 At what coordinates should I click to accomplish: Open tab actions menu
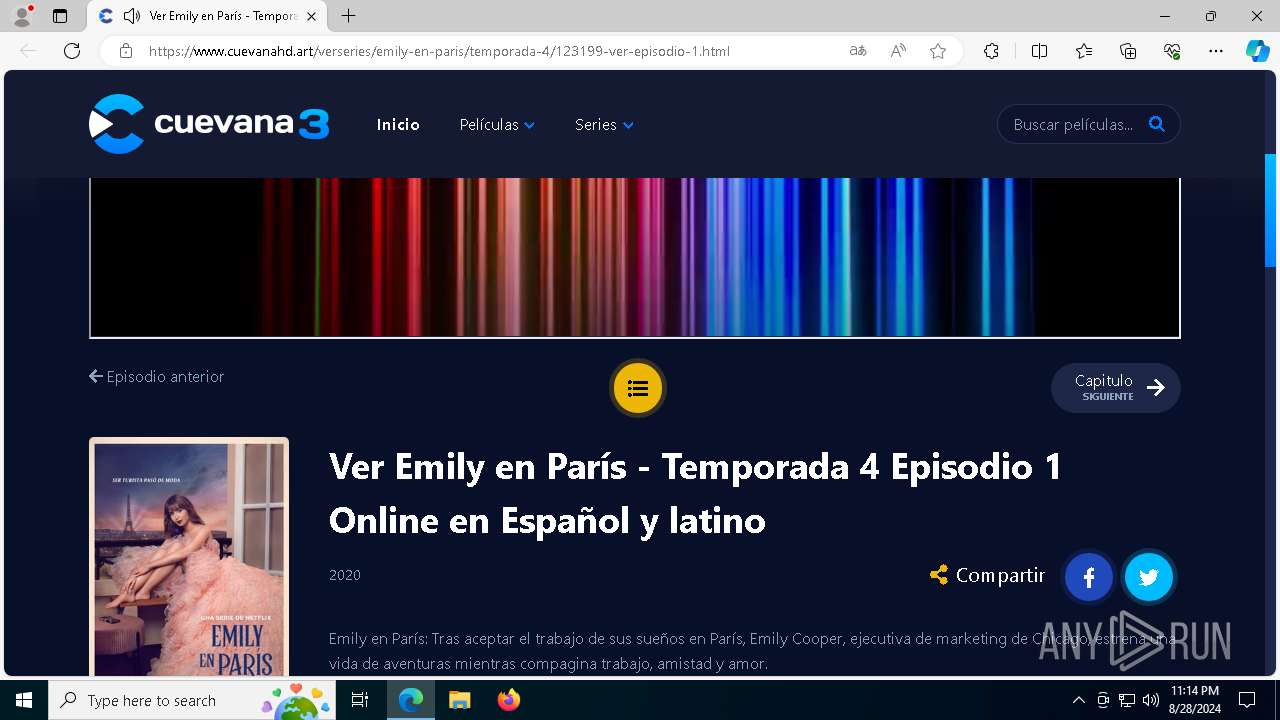point(60,16)
